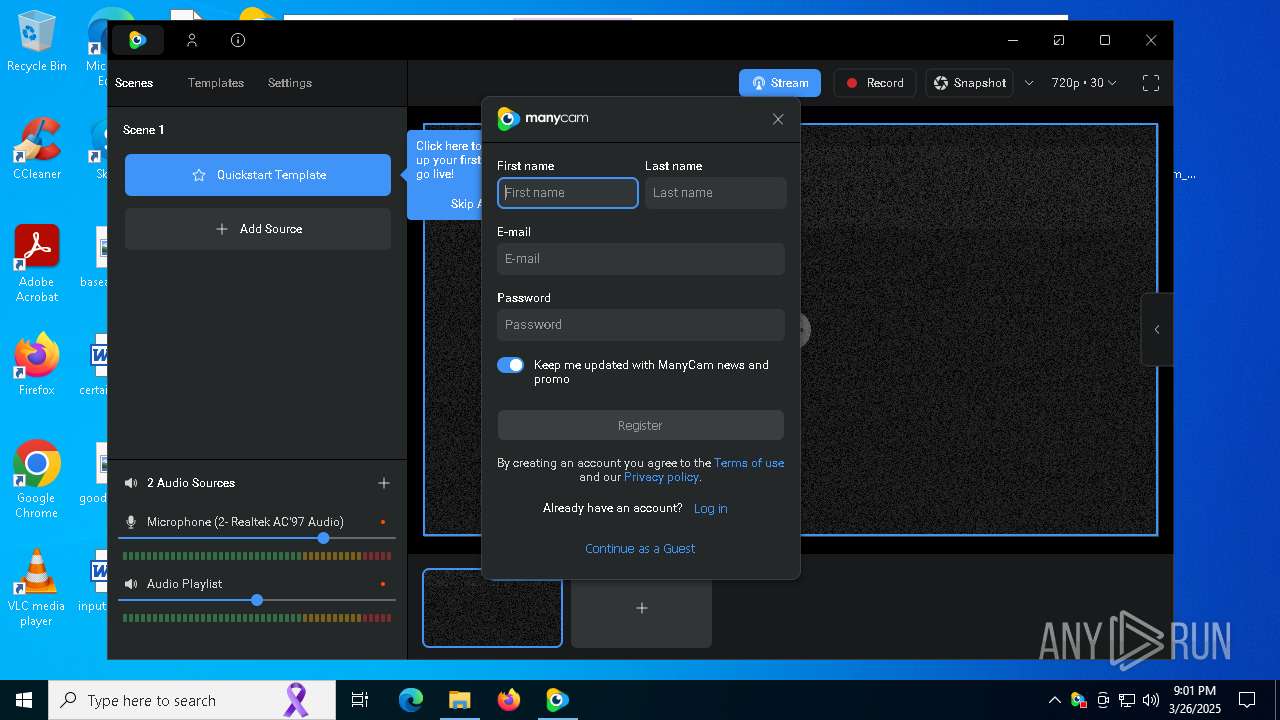Open the Terms of use link

[x=749, y=463]
